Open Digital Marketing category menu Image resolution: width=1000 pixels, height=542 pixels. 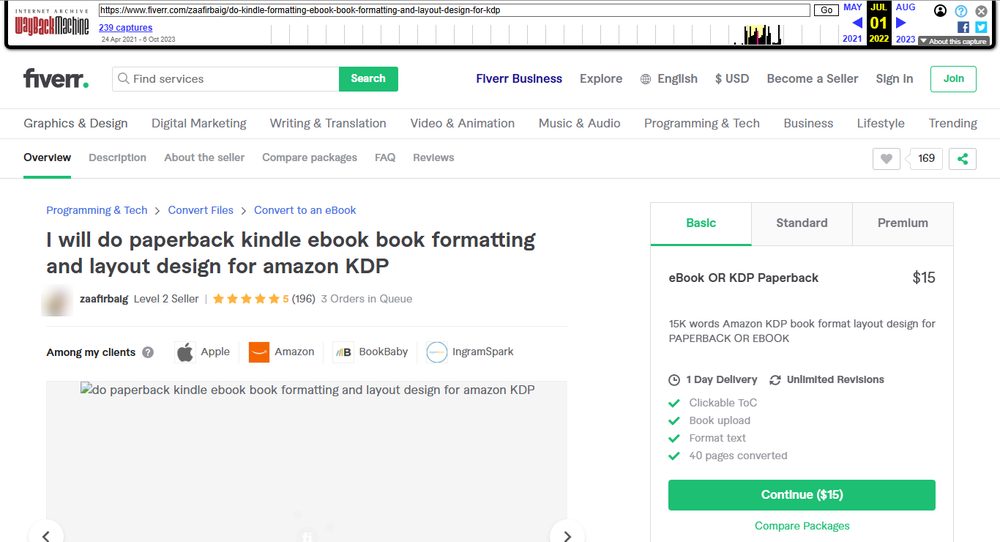click(x=199, y=123)
